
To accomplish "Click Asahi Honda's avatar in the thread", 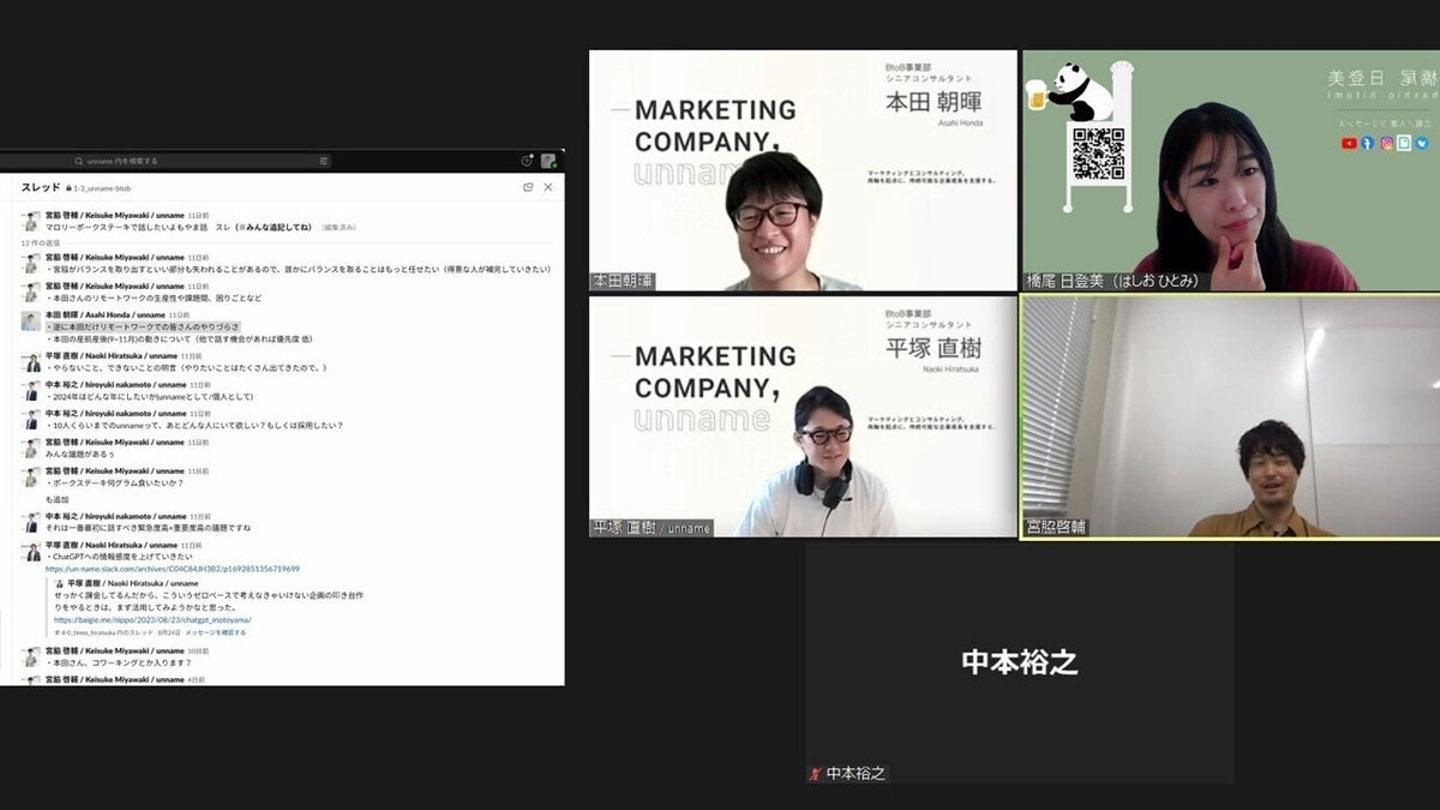I will tap(31, 321).
